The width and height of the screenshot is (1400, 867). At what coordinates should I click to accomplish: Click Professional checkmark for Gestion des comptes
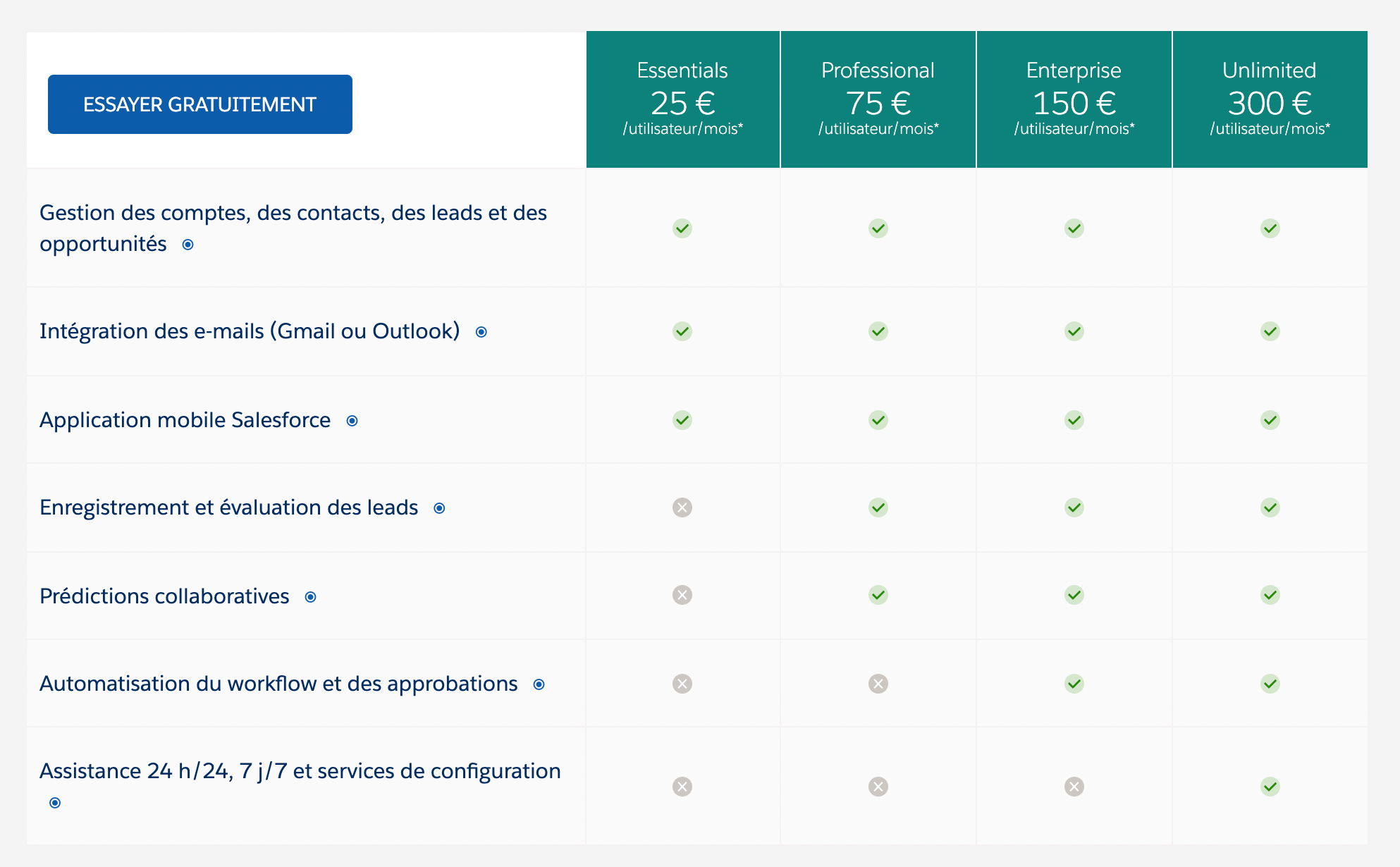[878, 228]
